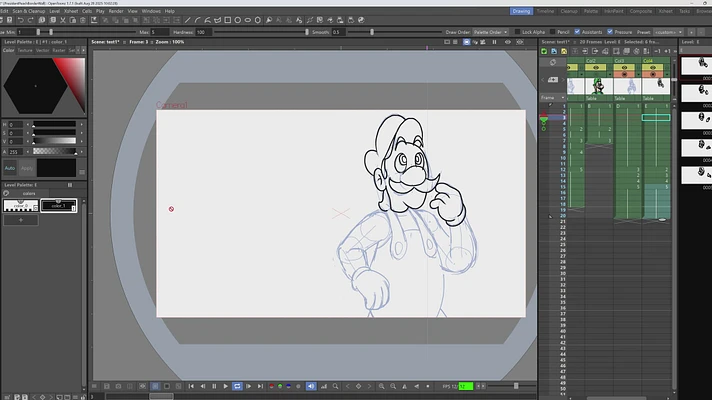Screen dimensions: 712x400
Task: Select the Texture tab in style editor
Action: click(25, 50)
